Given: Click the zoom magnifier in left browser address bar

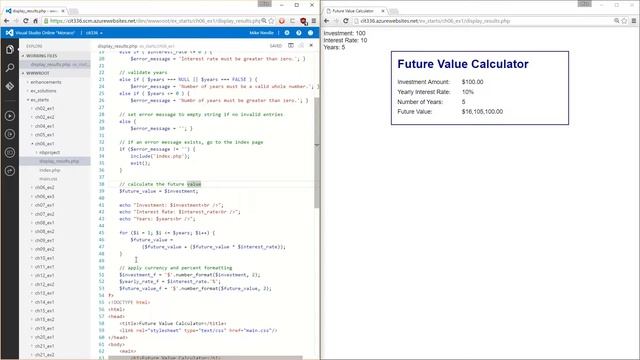Looking at the screenshot, I should click(264, 21).
